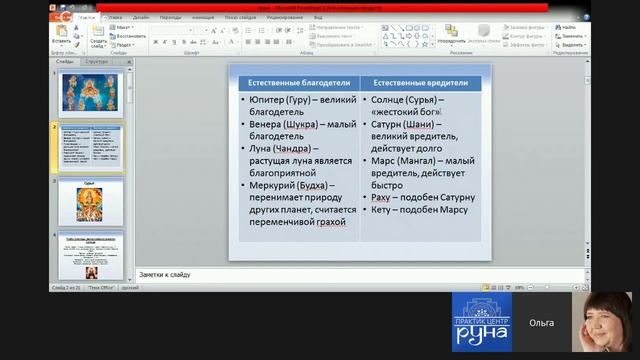Open the Раздел section dropdown
640x360 pixels.
[122, 45]
